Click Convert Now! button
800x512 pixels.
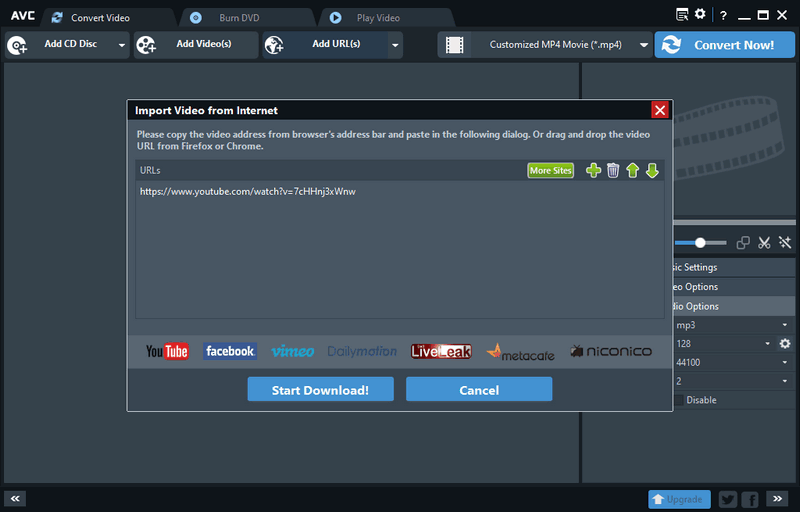coord(724,45)
